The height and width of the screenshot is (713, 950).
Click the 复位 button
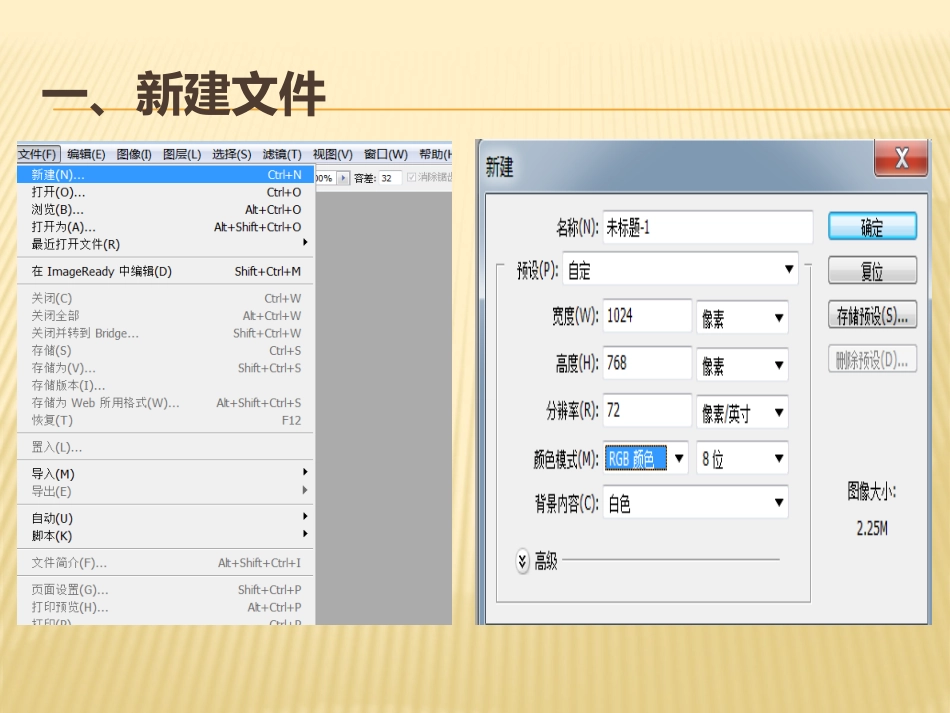pos(872,271)
